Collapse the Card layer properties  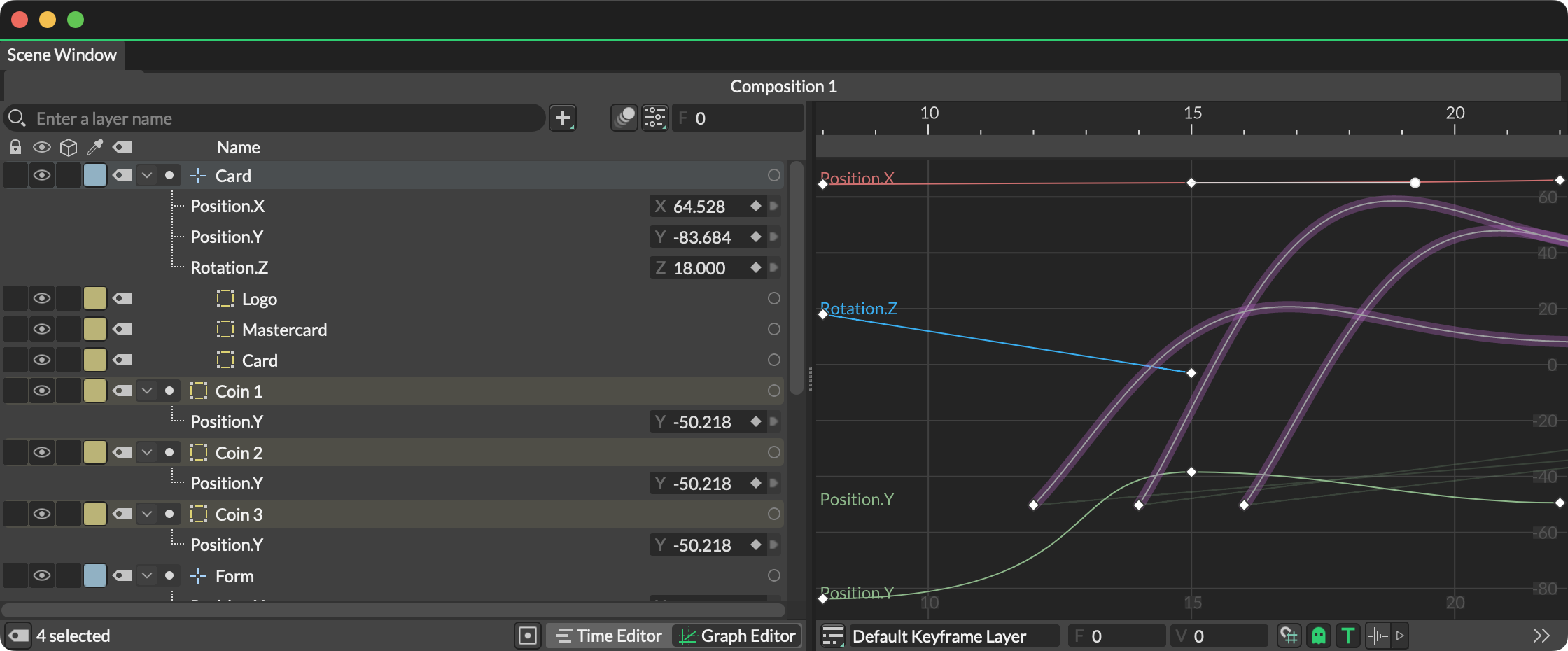[x=147, y=176]
